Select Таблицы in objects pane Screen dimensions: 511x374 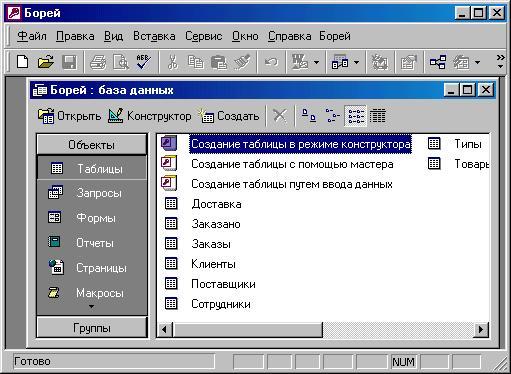click(x=92, y=168)
